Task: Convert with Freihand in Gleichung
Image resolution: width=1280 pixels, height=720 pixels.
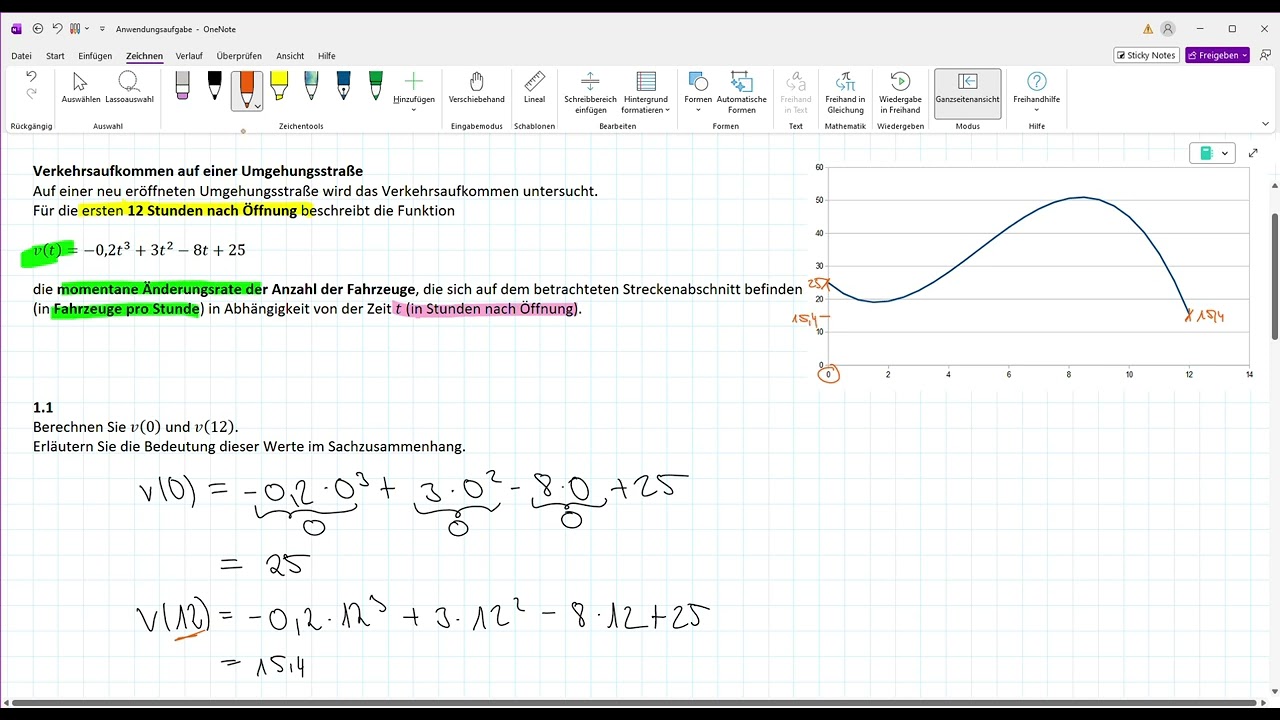Action: tap(846, 93)
